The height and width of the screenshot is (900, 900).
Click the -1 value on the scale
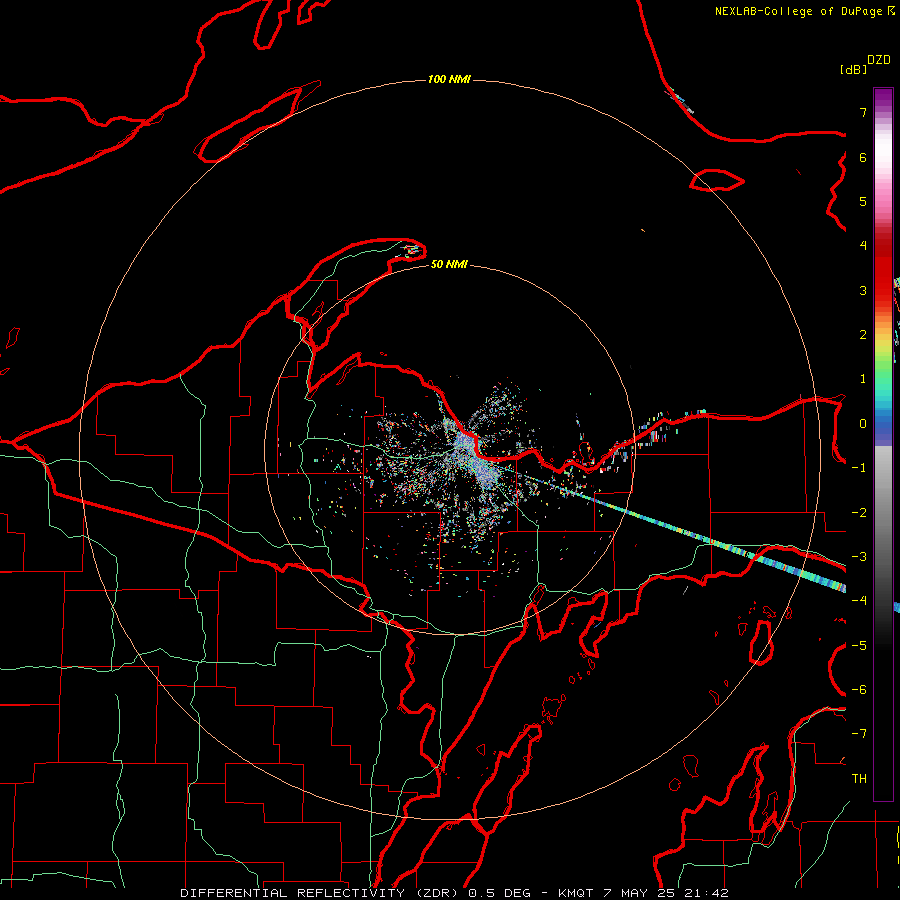(x=859, y=468)
